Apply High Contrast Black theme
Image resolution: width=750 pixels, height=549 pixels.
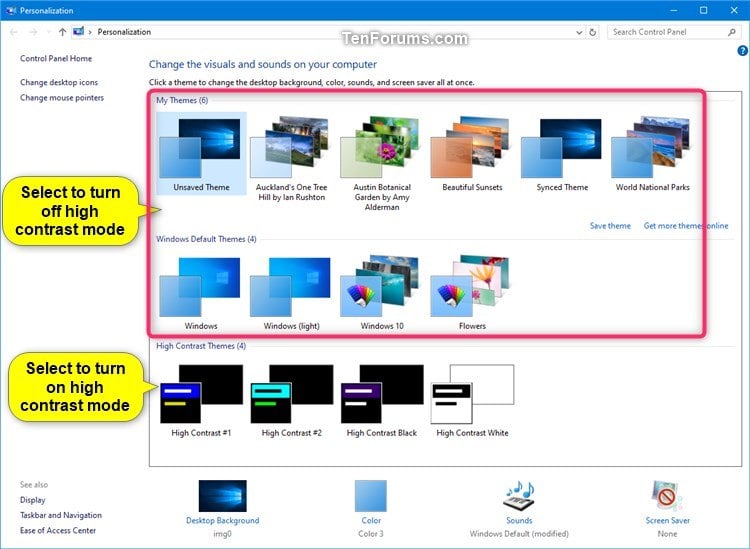point(382,401)
